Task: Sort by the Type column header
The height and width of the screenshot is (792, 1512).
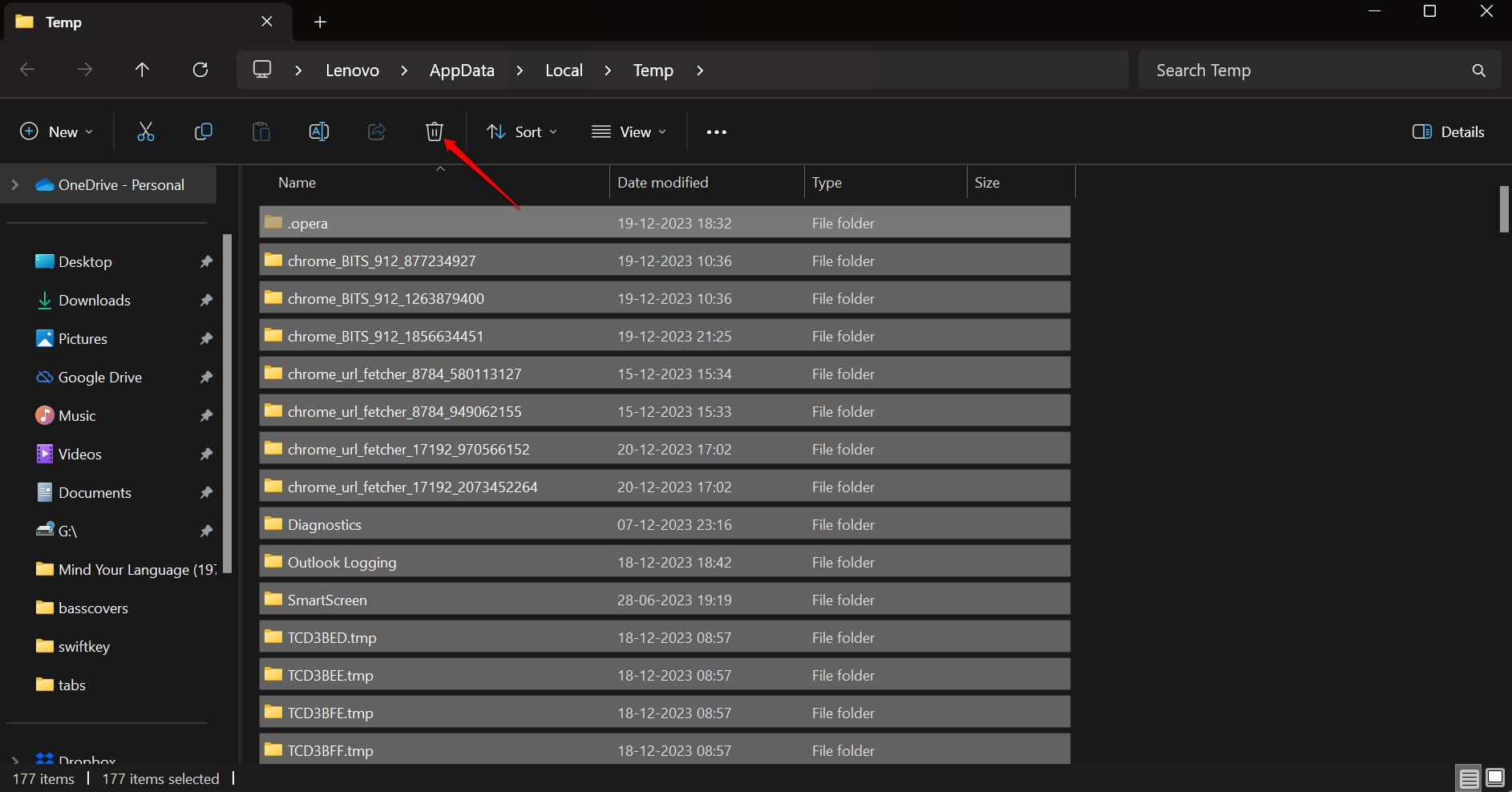Action: tap(885, 183)
